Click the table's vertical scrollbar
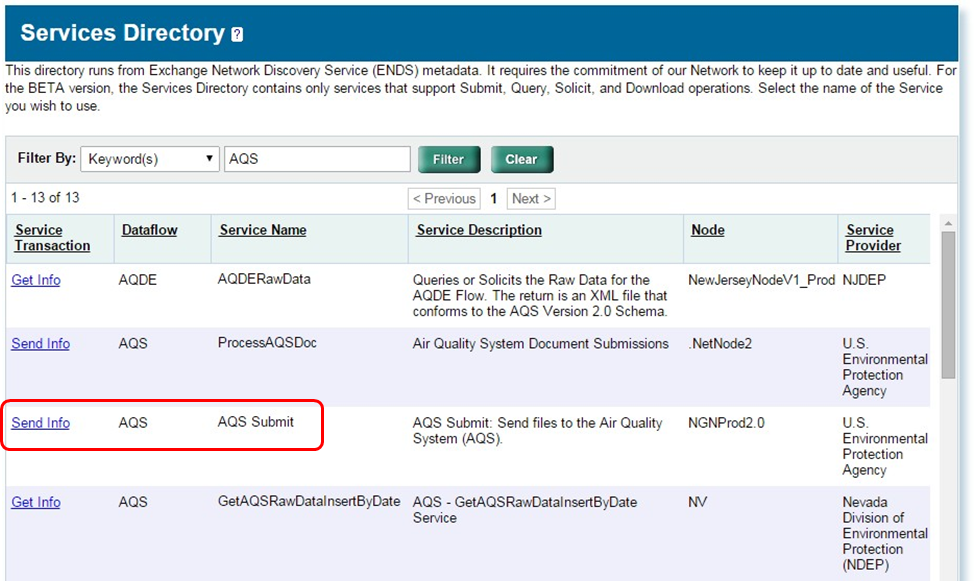974x581 pixels. (x=949, y=300)
